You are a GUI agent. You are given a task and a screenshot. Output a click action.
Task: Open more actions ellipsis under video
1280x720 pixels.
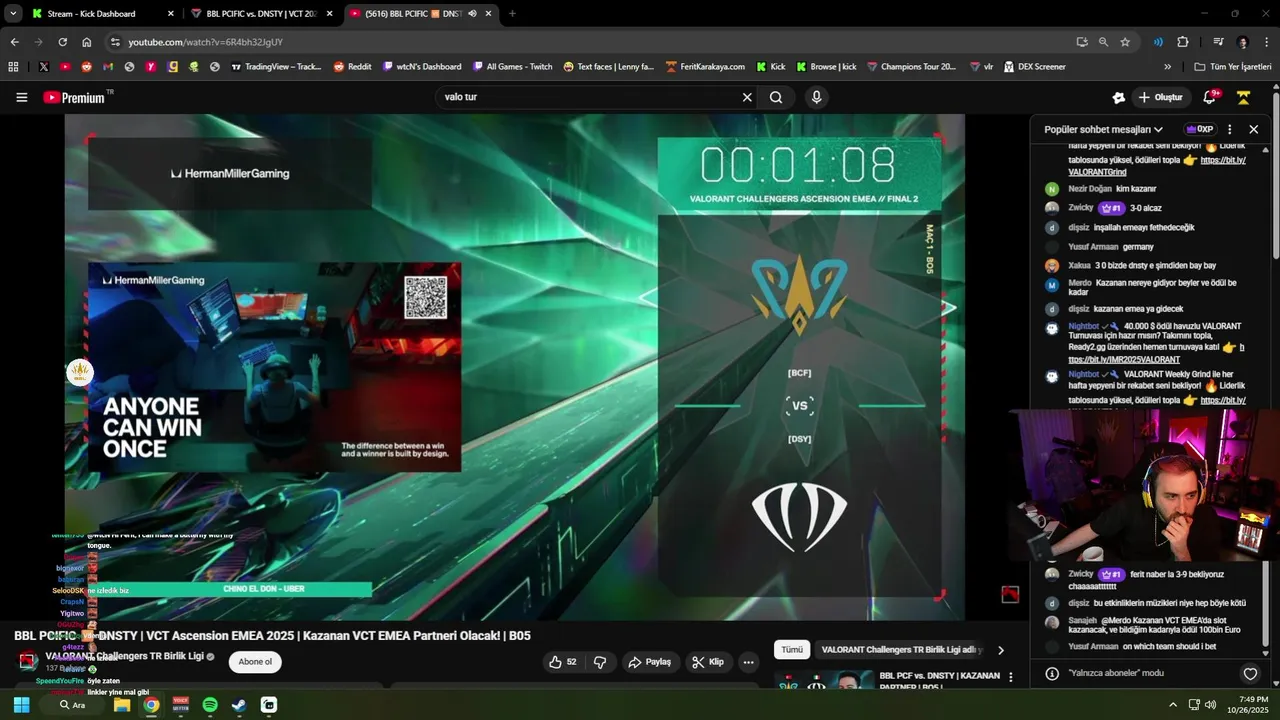tap(748, 662)
